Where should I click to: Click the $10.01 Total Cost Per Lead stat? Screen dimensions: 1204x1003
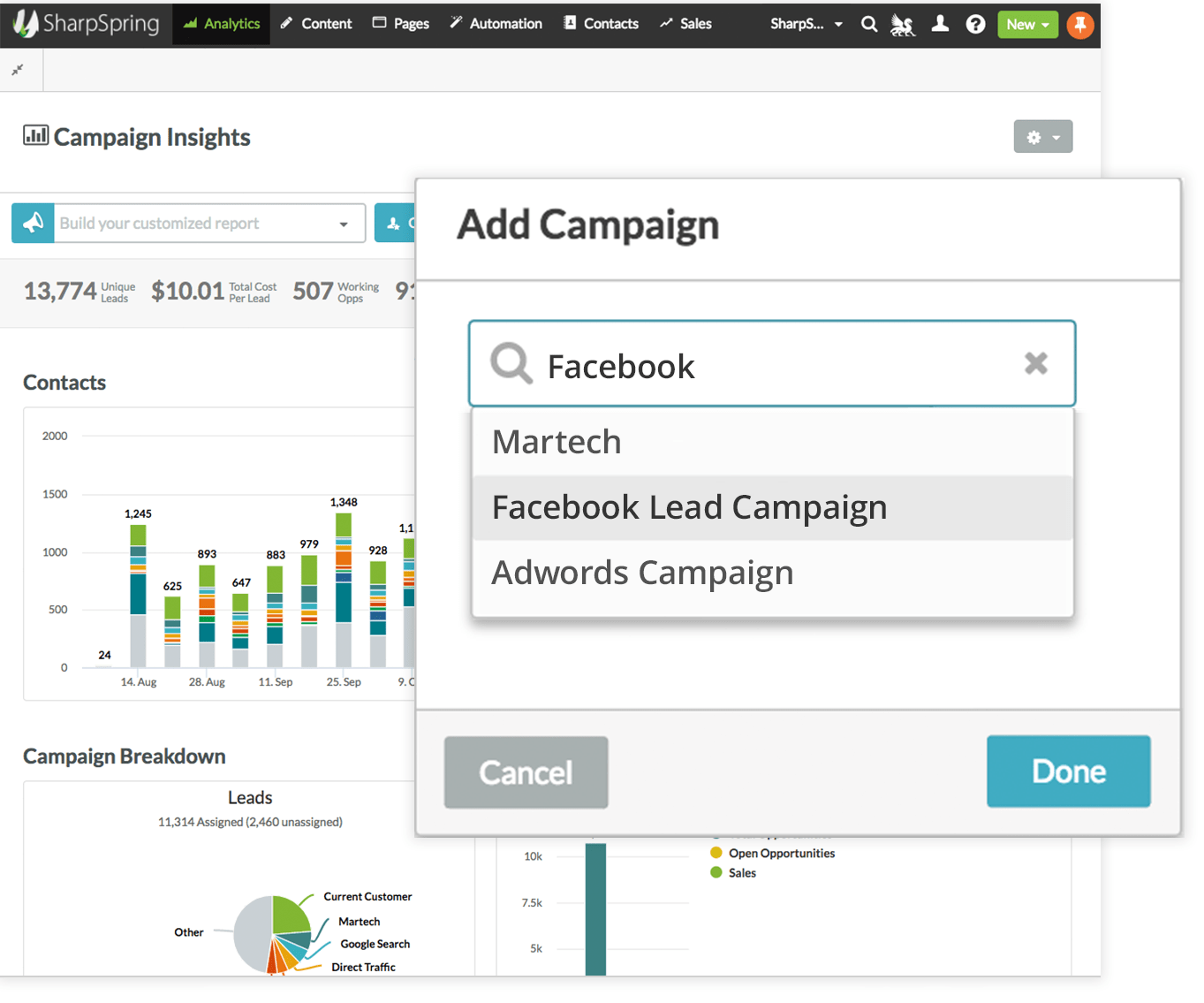(214, 292)
